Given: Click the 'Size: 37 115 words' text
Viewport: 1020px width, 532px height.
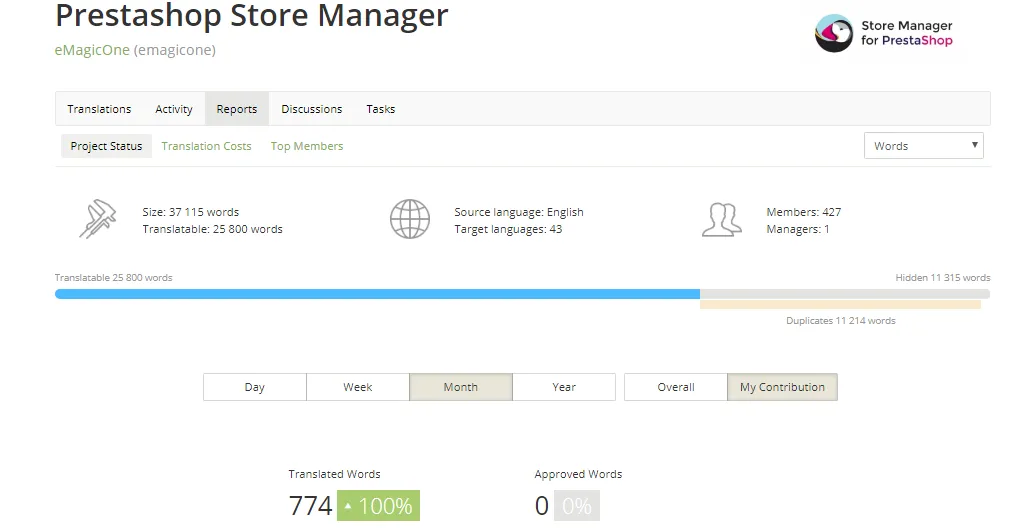Looking at the screenshot, I should pyautogui.click(x=191, y=212).
